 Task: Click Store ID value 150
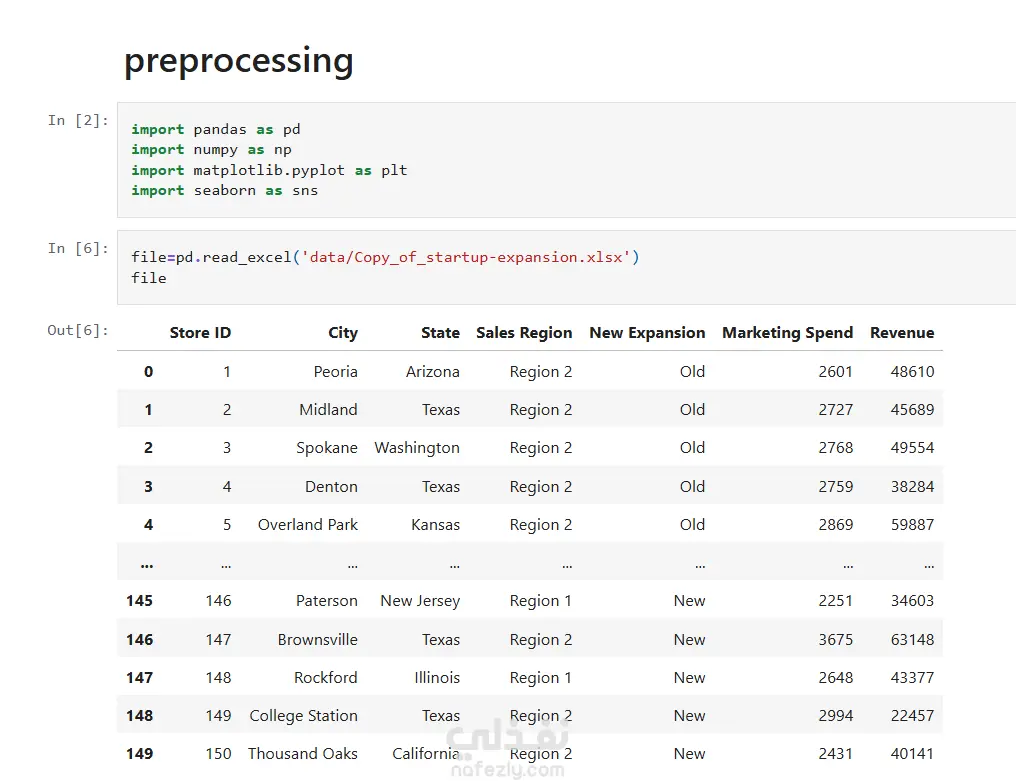tap(218, 754)
